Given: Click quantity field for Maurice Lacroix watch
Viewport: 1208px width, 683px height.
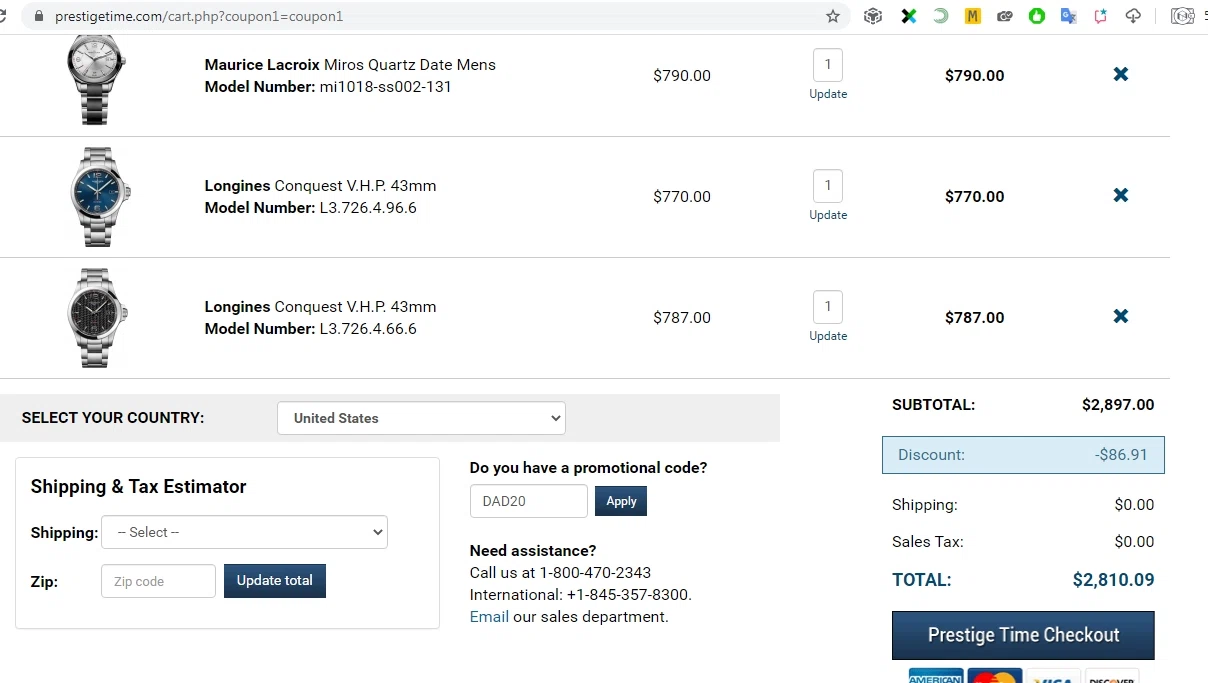Looking at the screenshot, I should point(828,65).
